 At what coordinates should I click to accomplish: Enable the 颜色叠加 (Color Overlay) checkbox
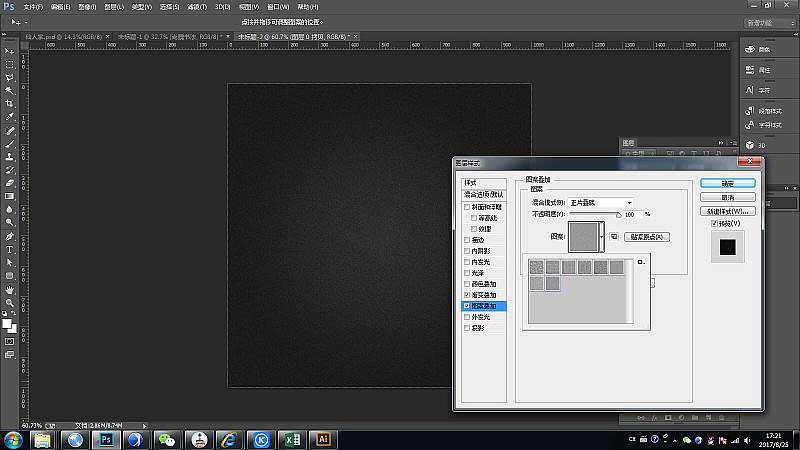tap(466, 285)
